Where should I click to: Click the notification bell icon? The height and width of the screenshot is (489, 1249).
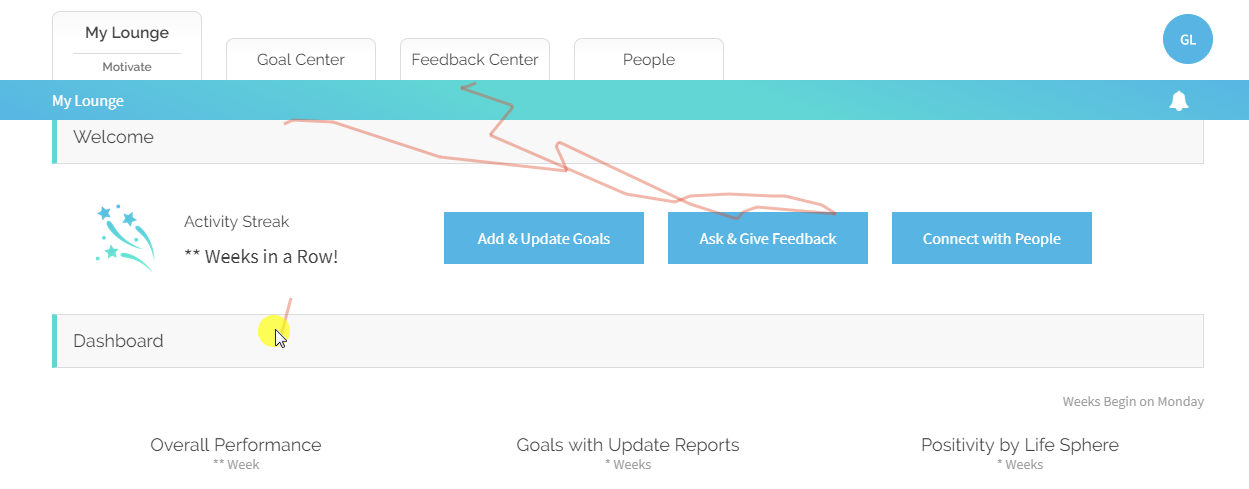coord(1179,100)
